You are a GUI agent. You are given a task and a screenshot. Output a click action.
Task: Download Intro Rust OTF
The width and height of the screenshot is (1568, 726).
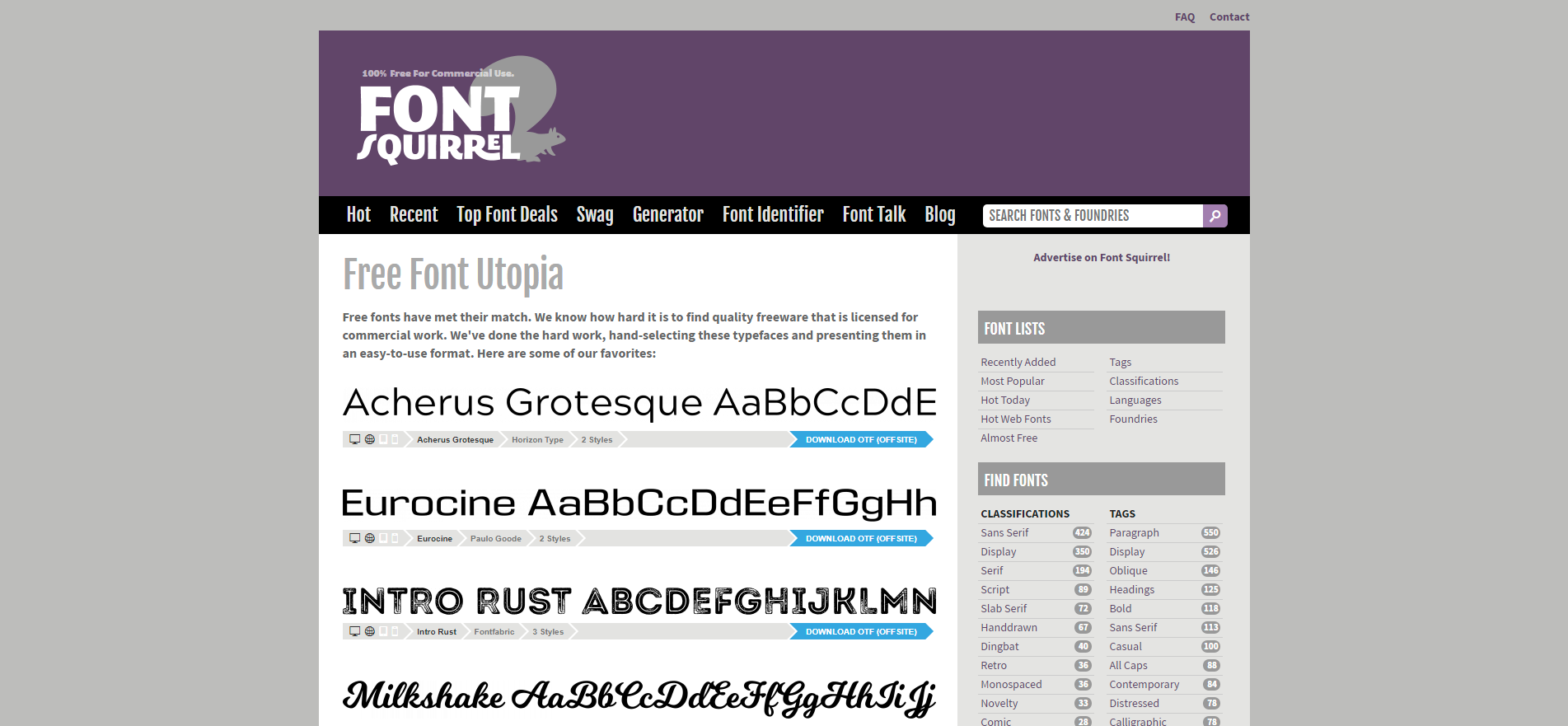point(861,631)
